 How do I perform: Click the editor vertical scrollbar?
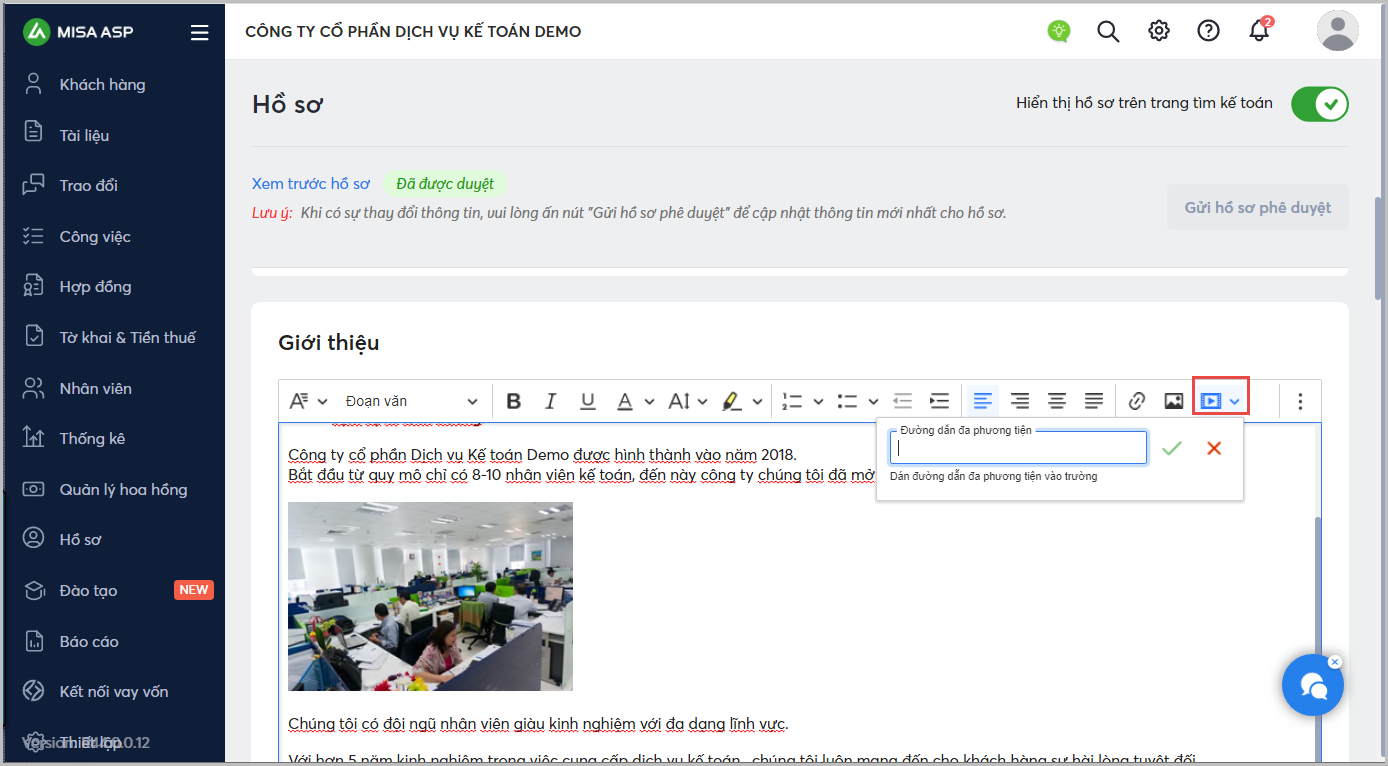point(1316,640)
